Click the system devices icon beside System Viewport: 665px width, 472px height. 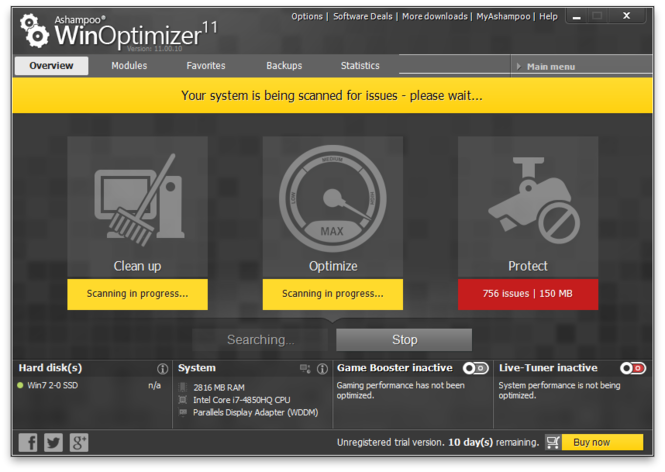tap(305, 369)
